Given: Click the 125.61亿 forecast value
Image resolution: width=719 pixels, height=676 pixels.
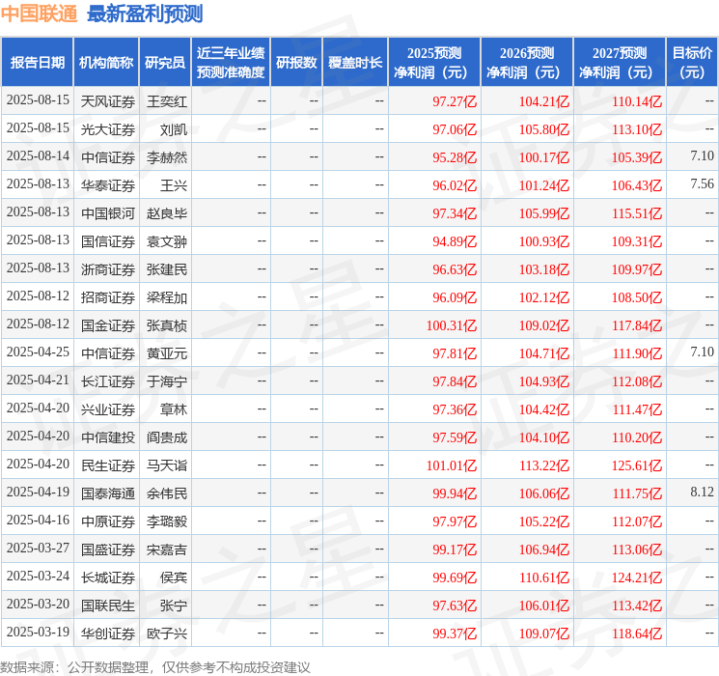Looking at the screenshot, I should tap(637, 465).
